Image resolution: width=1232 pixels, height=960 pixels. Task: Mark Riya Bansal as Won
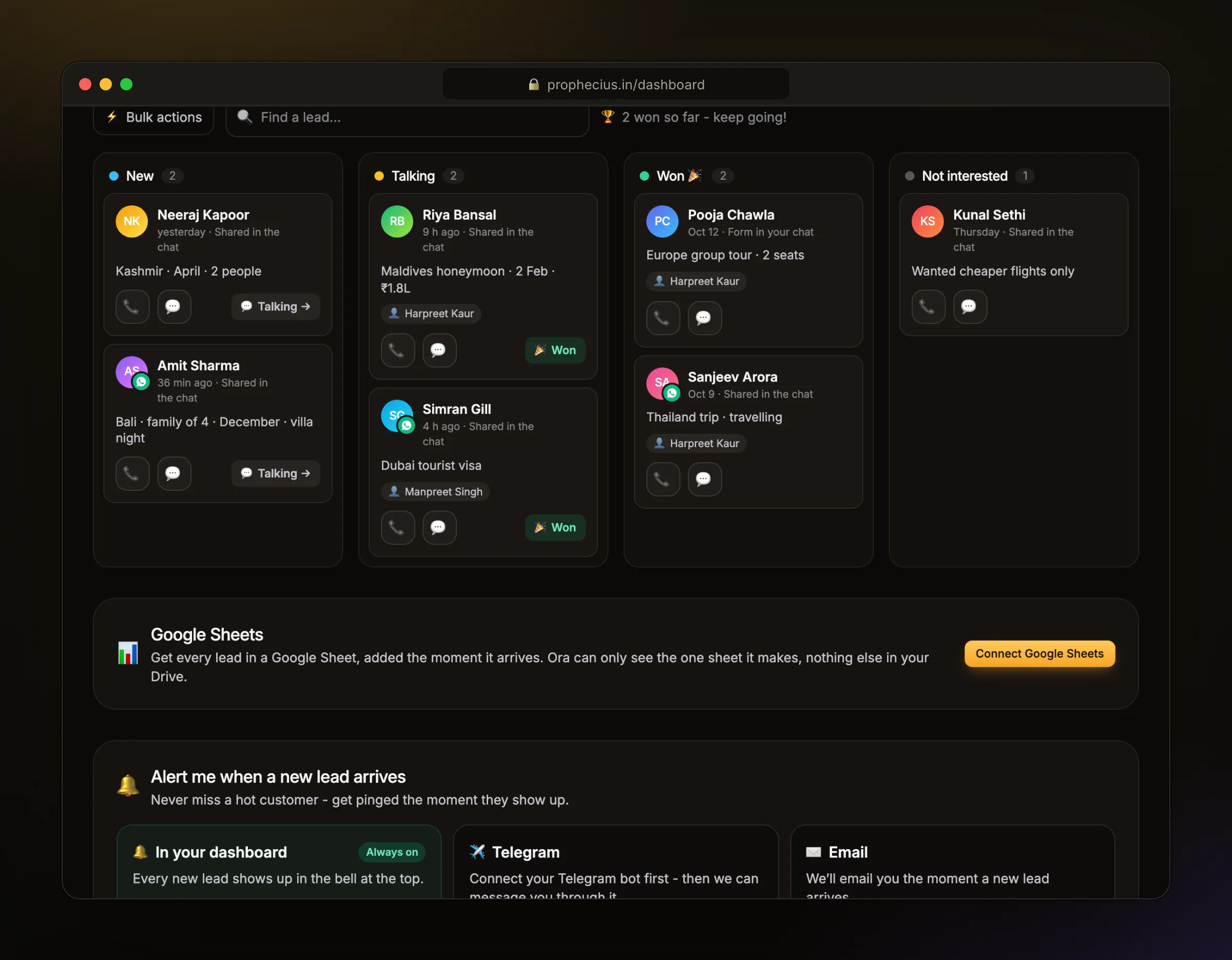[555, 350]
